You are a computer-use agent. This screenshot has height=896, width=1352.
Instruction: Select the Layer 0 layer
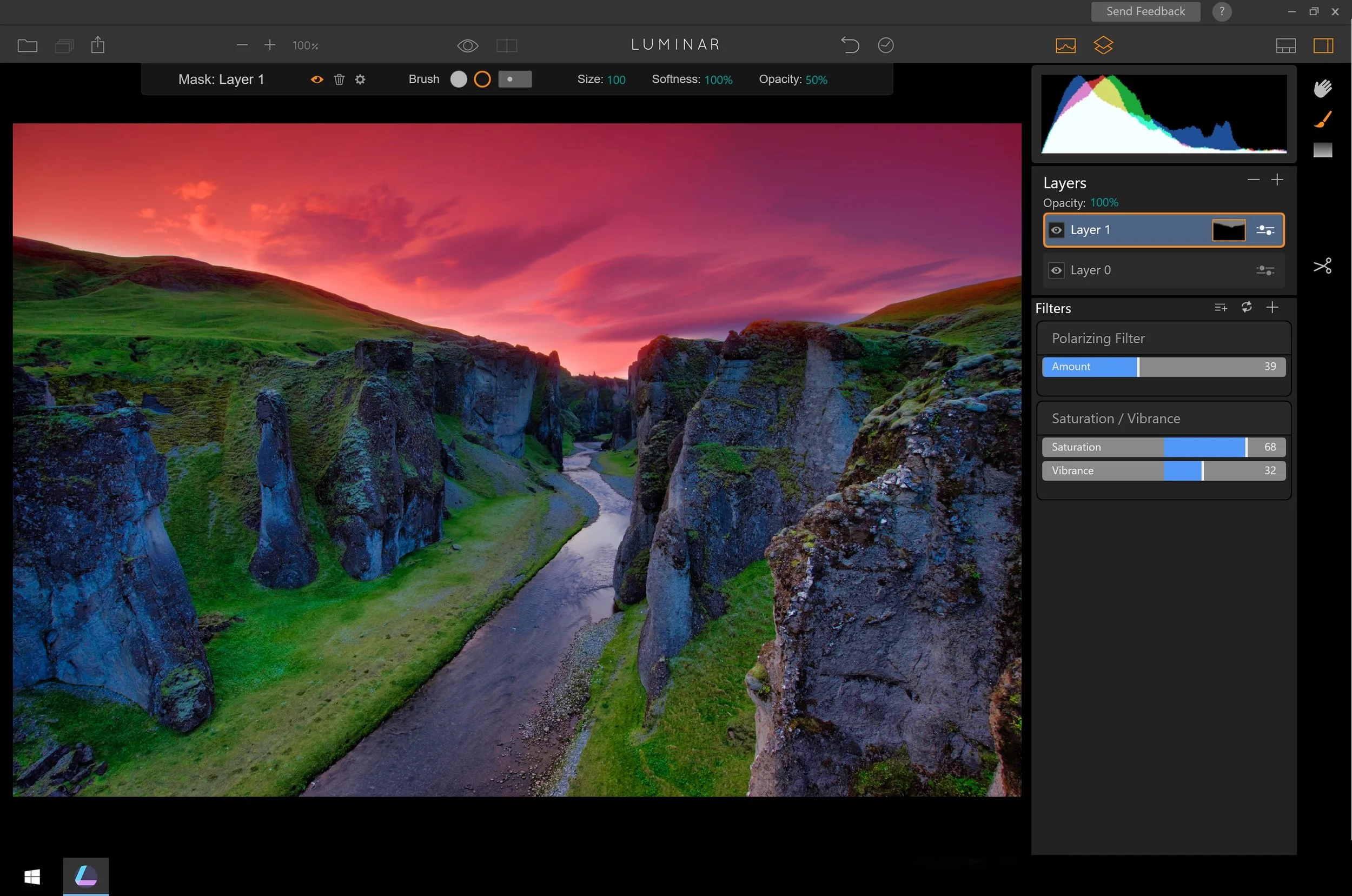[x=1143, y=270]
